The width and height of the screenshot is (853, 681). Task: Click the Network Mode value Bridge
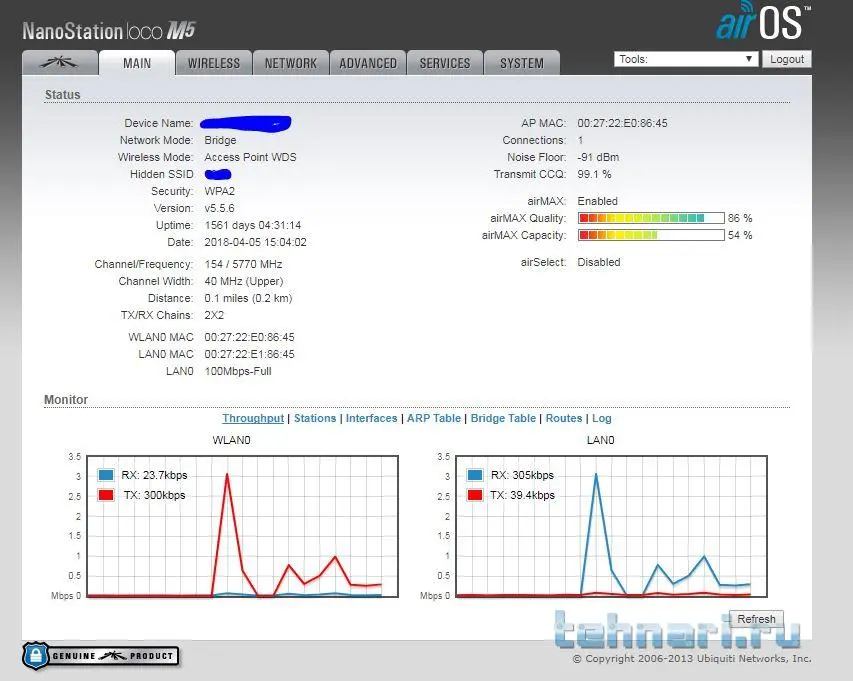(220, 140)
